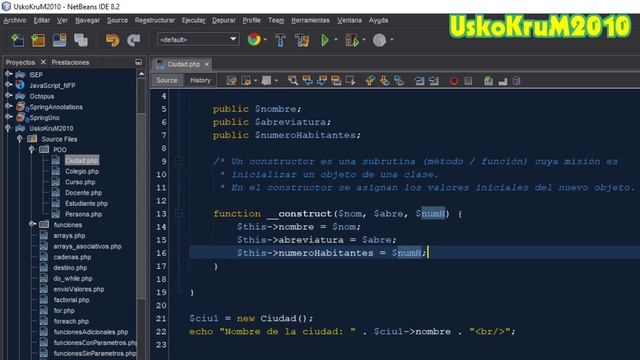The height and width of the screenshot is (360, 640).
Task: Click the Find Next Occurrence icon
Action: pyautogui.click(x=322, y=80)
